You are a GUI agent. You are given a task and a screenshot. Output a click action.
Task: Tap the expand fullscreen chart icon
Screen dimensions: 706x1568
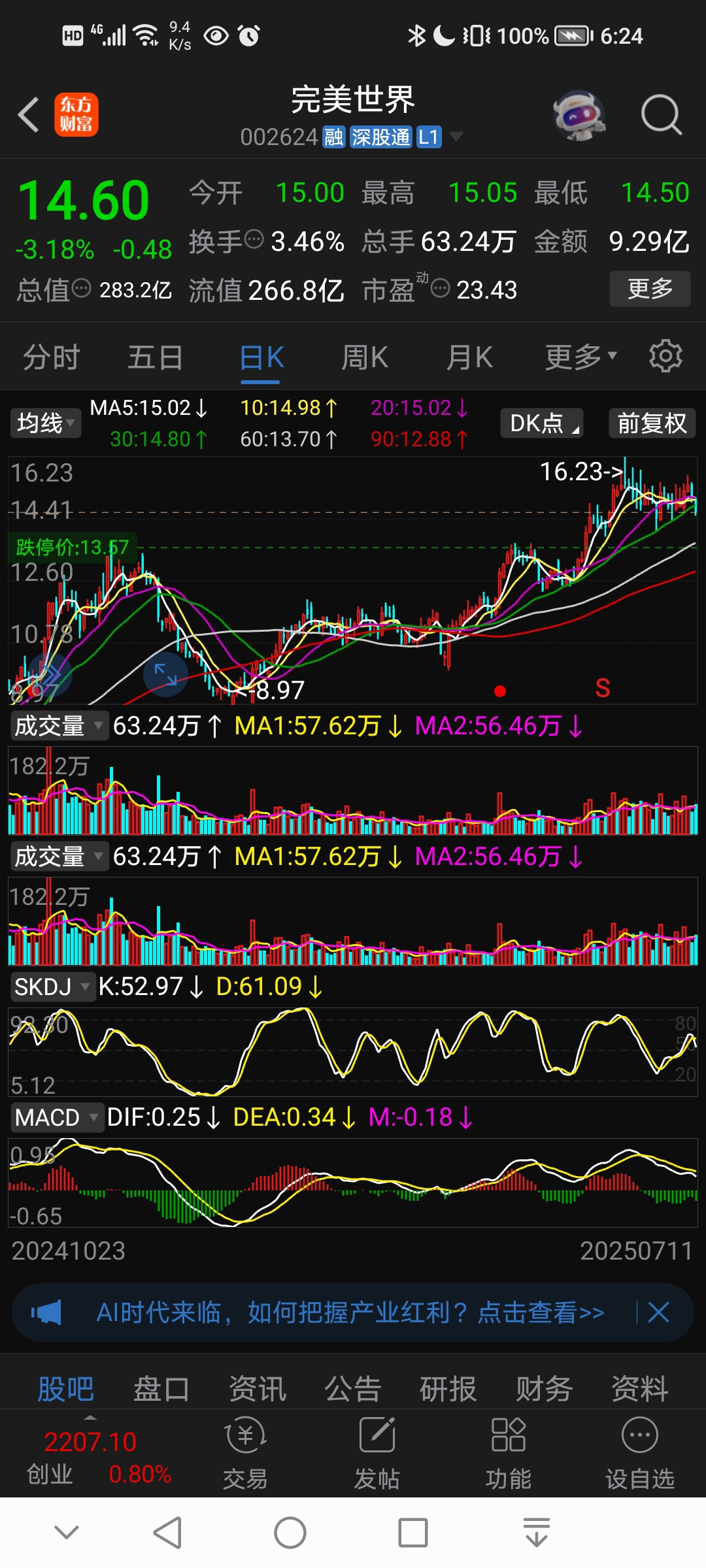click(165, 674)
